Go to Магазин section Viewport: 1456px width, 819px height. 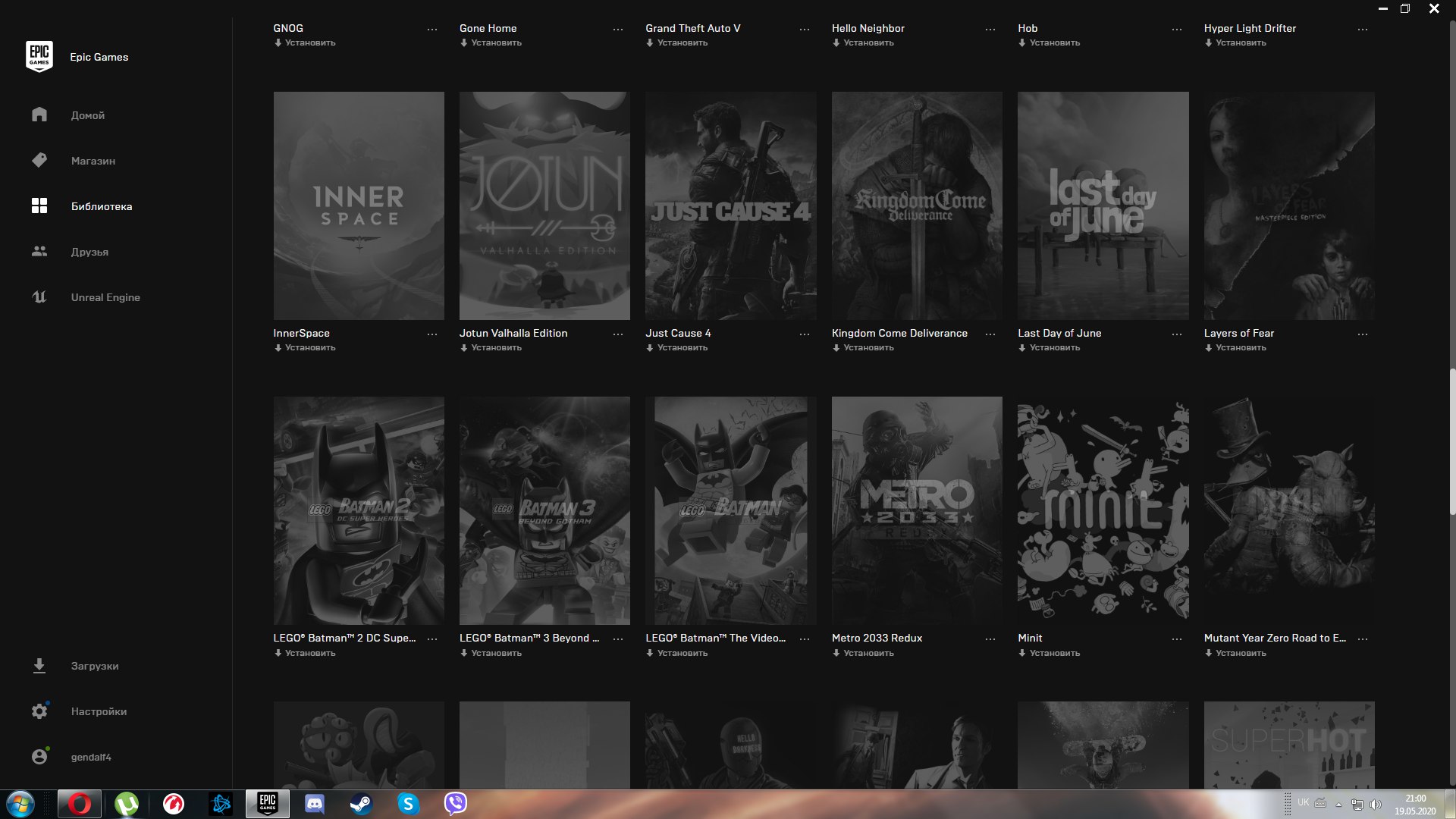coord(93,161)
